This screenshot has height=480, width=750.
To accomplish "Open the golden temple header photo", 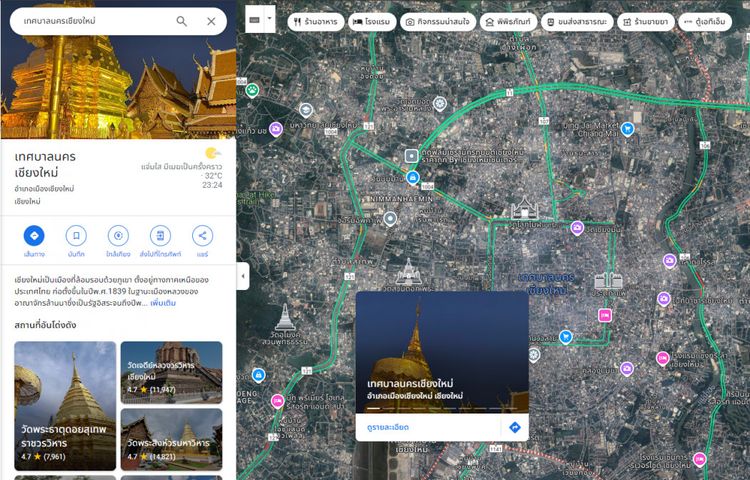I will click(118, 86).
